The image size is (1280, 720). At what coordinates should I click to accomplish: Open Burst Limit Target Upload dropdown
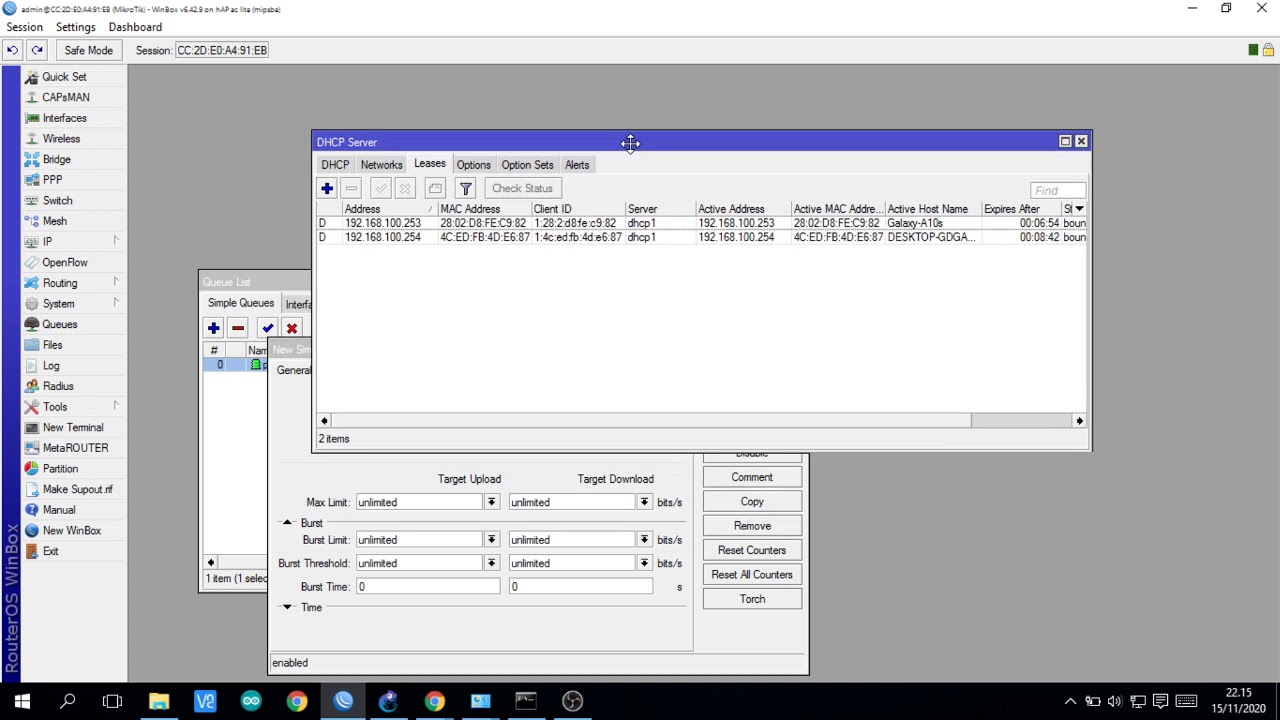pyautogui.click(x=491, y=540)
